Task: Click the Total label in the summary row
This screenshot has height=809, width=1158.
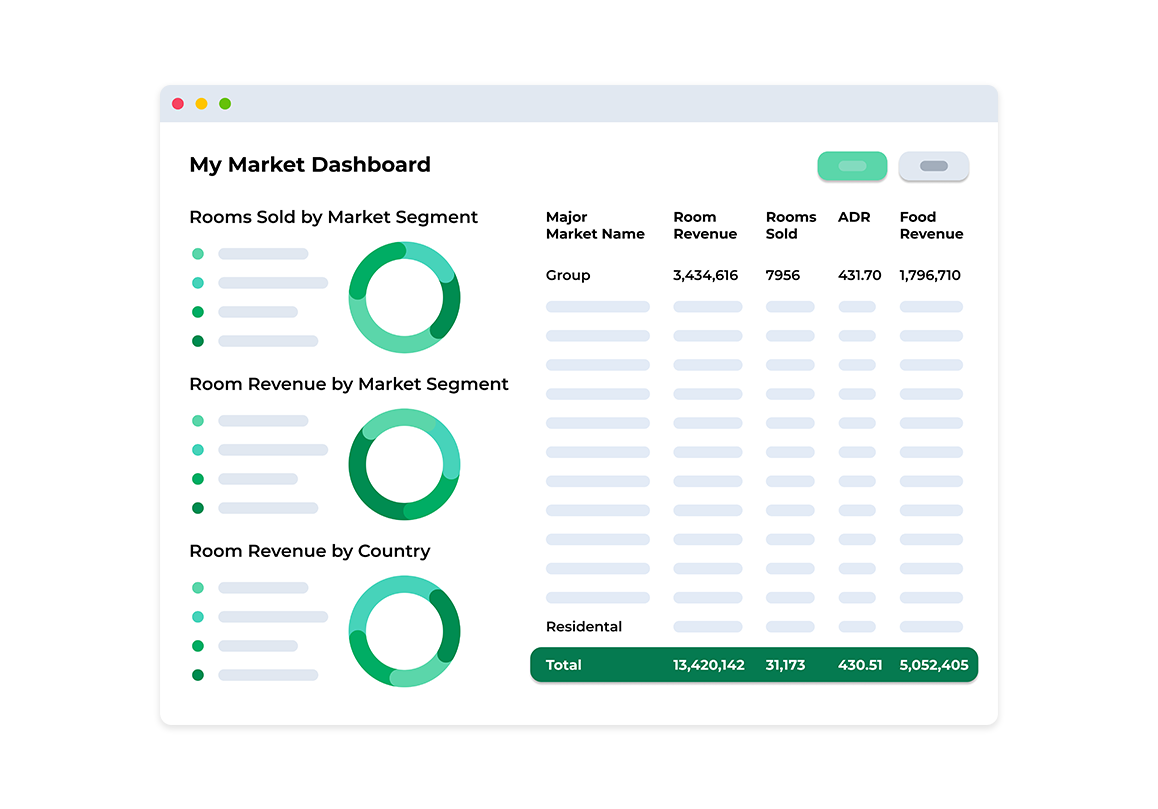Action: pos(563,665)
